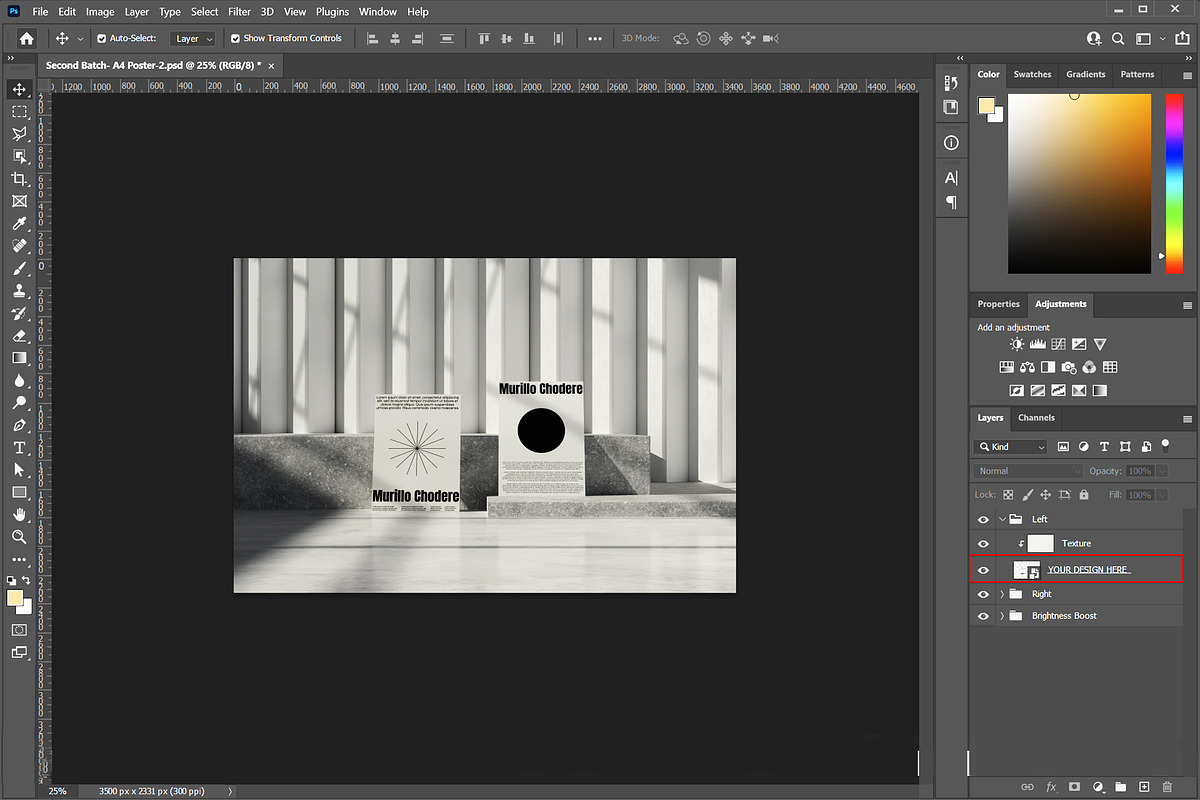Select the History Brush tool

click(x=19, y=313)
